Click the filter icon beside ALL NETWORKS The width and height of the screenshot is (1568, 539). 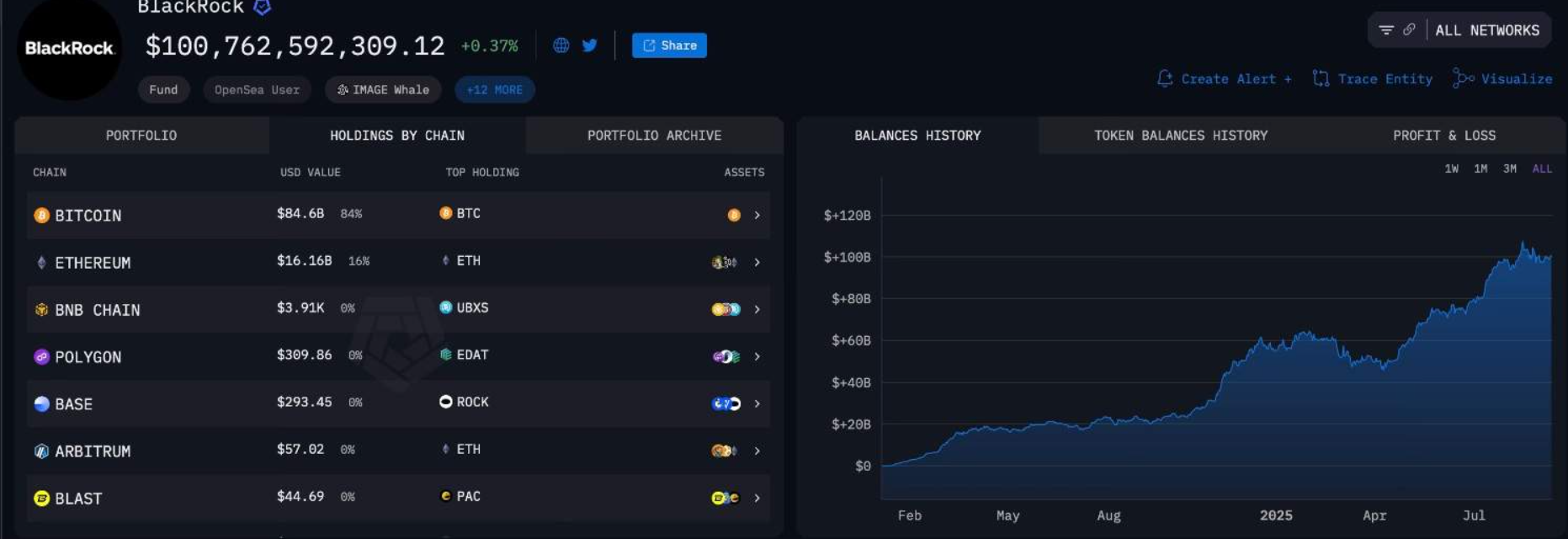pyautogui.click(x=1385, y=30)
